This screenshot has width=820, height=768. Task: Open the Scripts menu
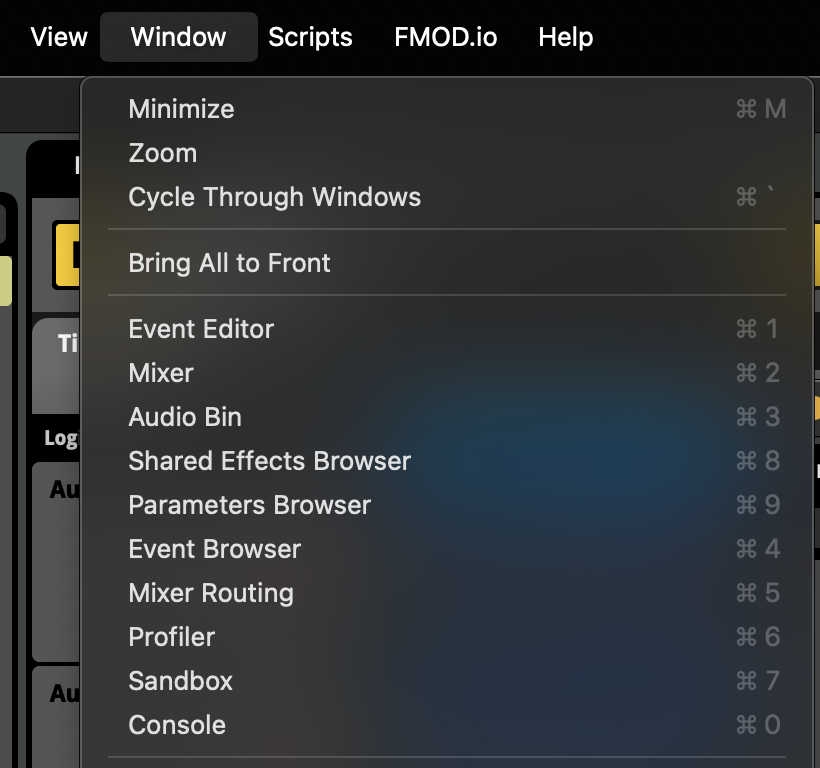tap(310, 37)
